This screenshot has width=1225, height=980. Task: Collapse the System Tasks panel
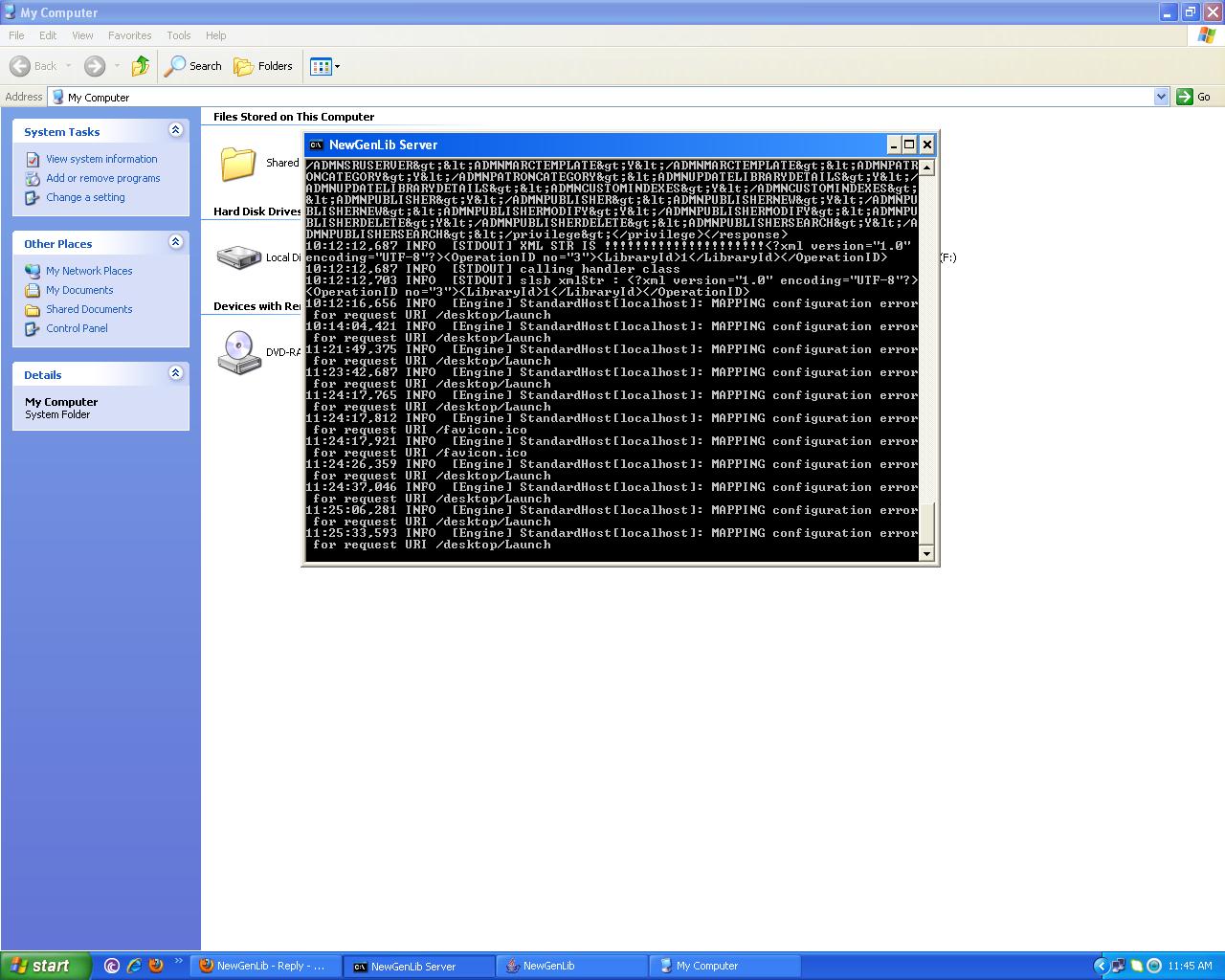[x=175, y=130]
